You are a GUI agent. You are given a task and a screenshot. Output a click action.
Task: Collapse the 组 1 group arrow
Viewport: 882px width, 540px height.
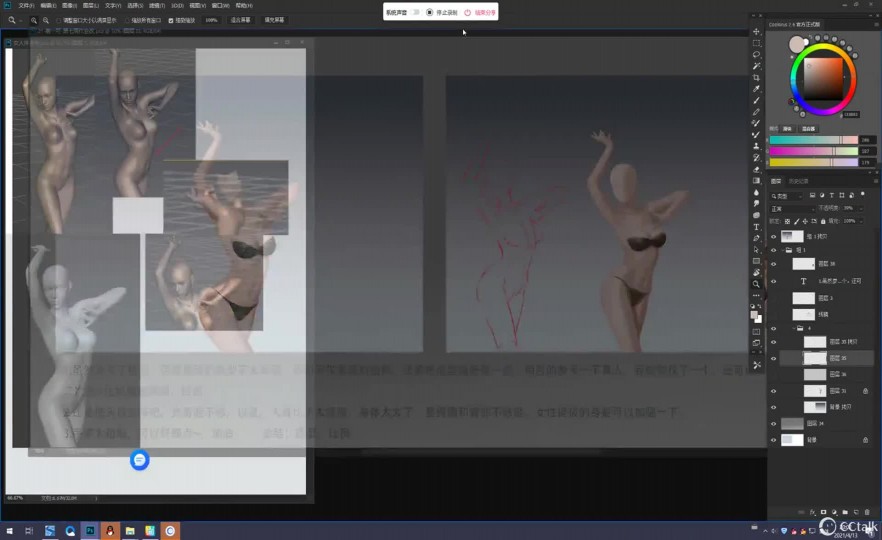pyautogui.click(x=782, y=250)
